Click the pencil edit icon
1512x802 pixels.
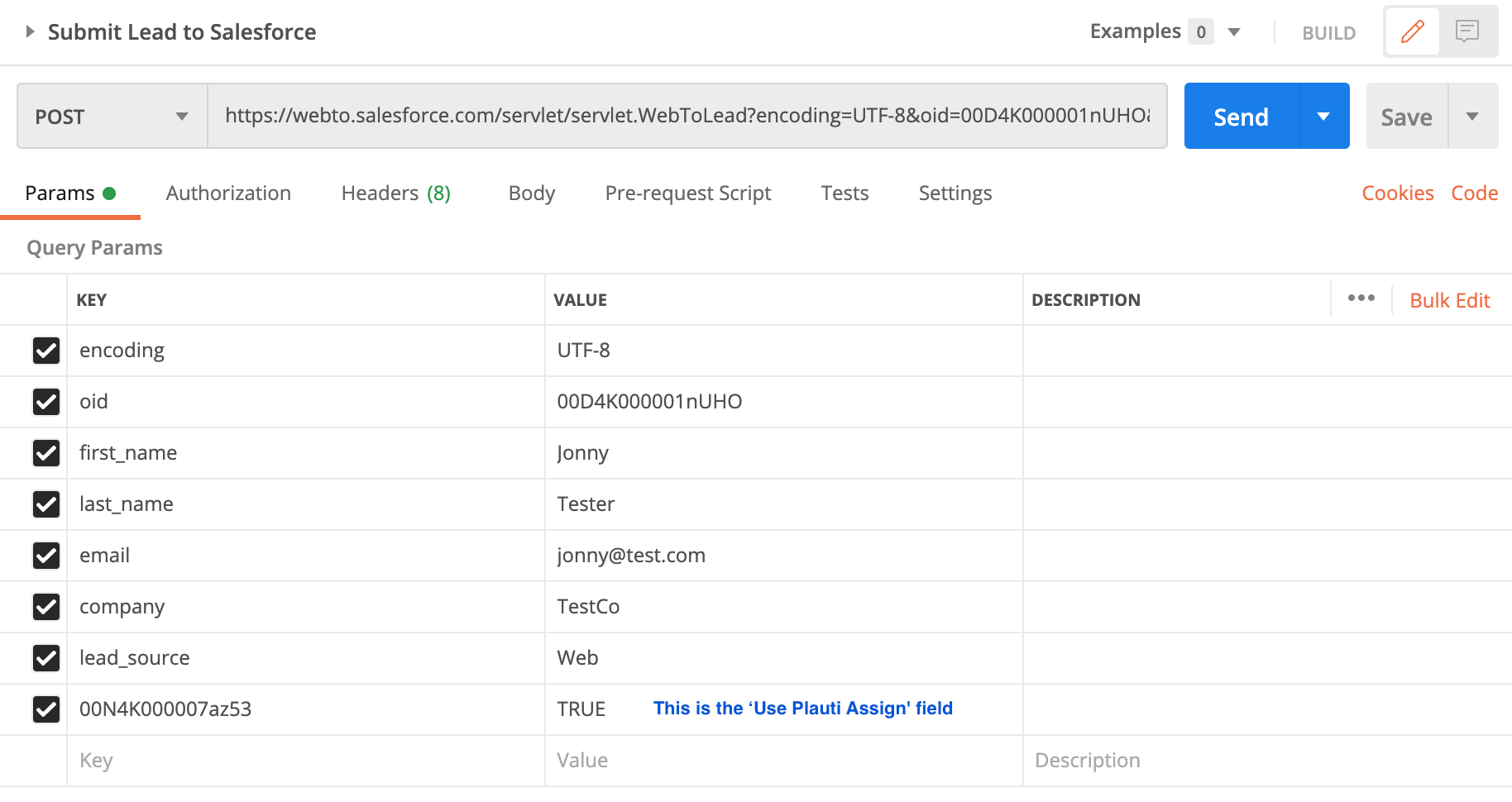click(x=1413, y=31)
